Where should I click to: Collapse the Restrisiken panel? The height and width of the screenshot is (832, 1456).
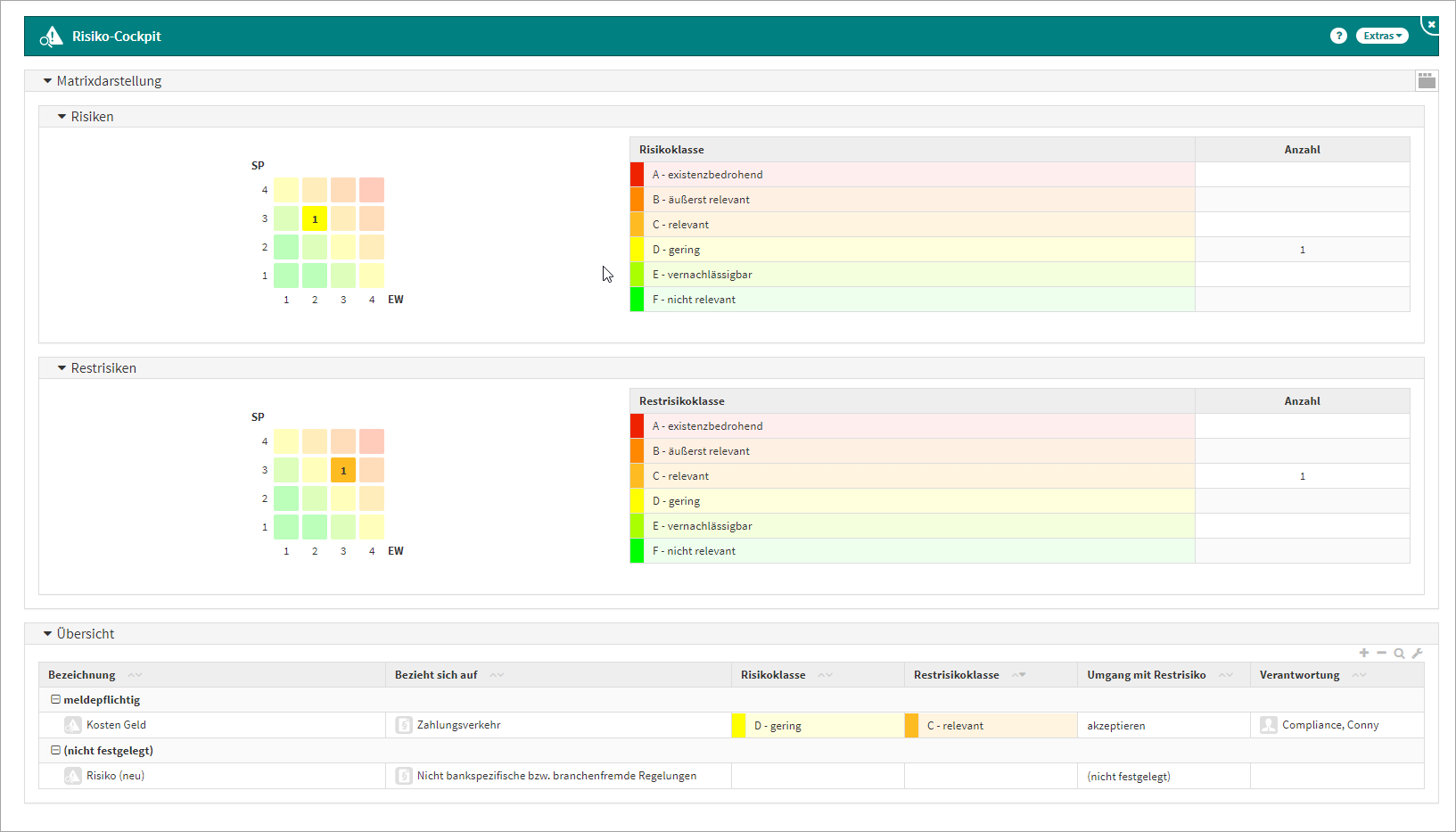point(62,368)
